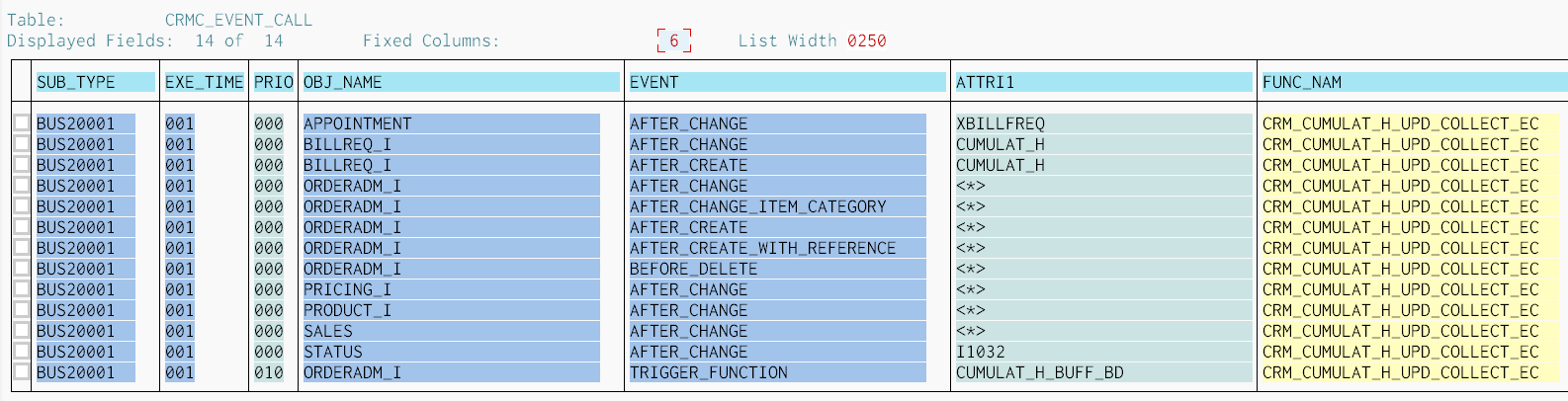The width and height of the screenshot is (1568, 401).
Task: Mark the BEFORE_DELETE row checkbox
Action: click(22, 269)
